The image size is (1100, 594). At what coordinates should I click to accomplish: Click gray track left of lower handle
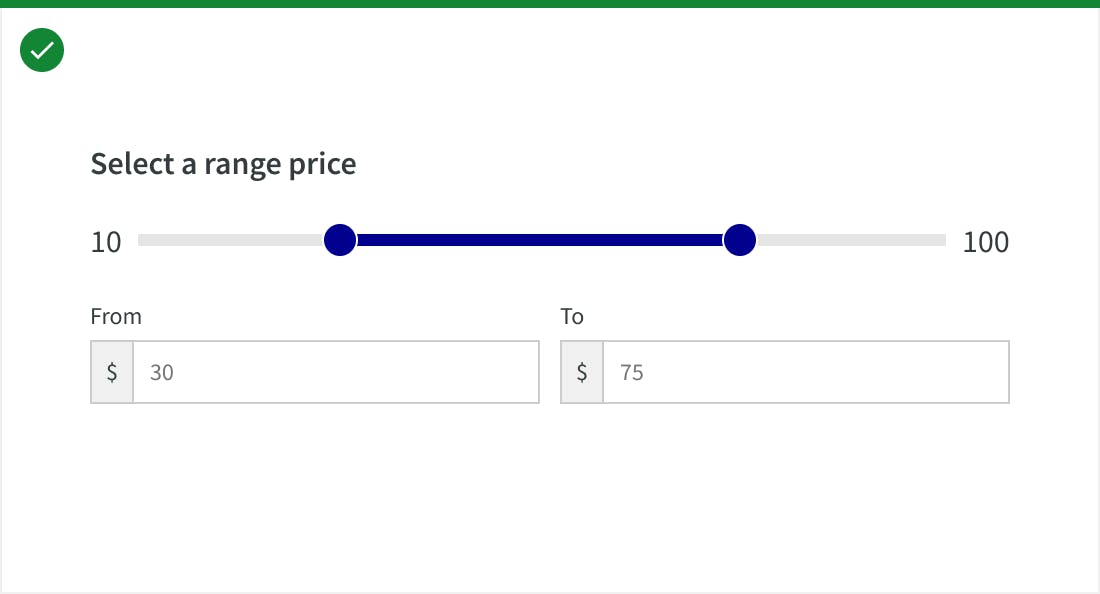230,240
